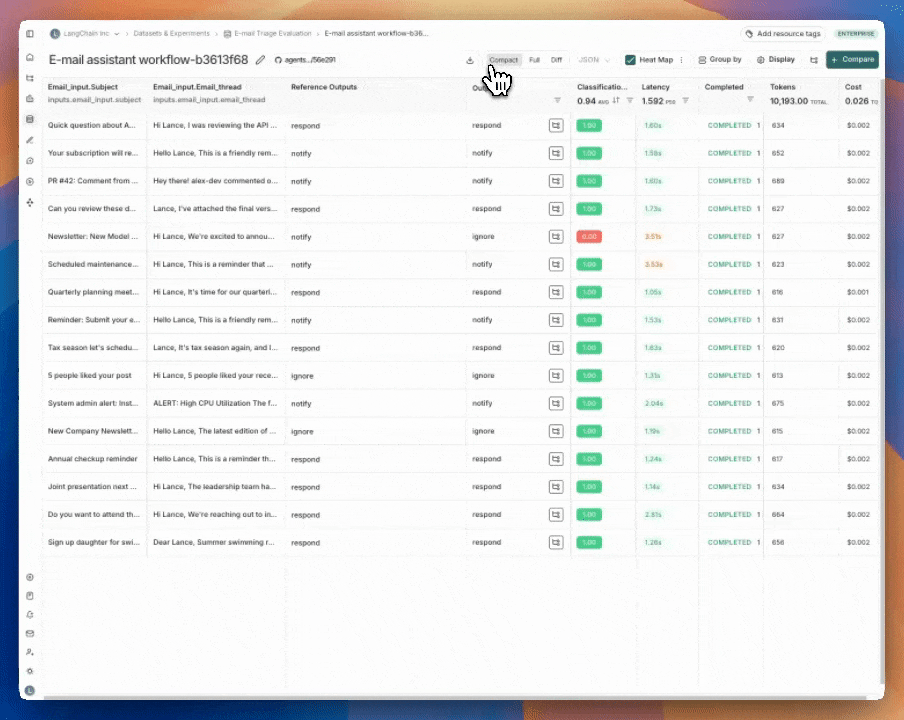This screenshot has height=720, width=904.
Task: Click 'Dear Lance, Summer swimming r...' cell
Action: tap(213, 542)
